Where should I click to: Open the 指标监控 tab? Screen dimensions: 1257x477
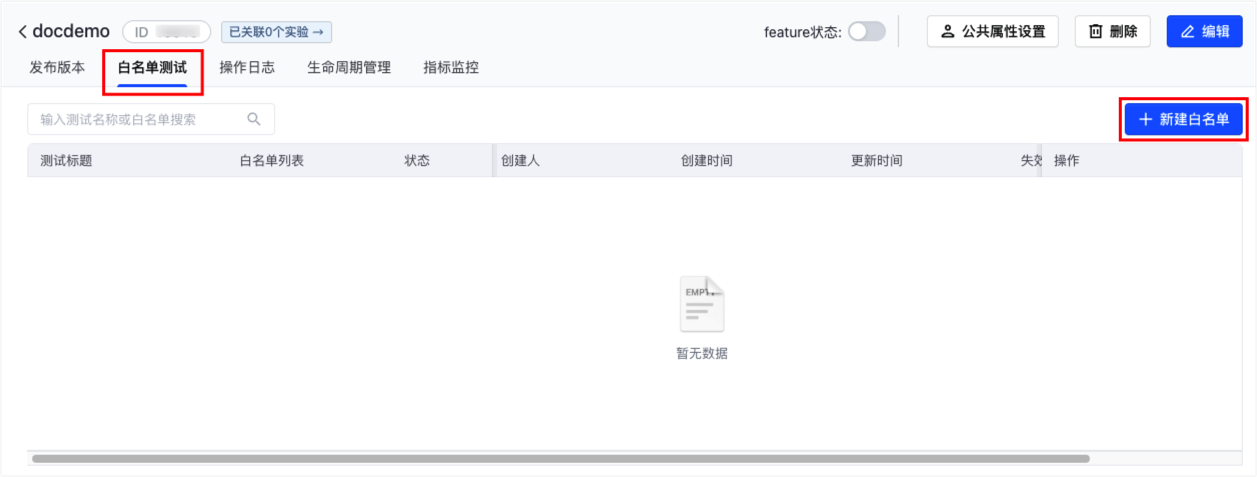[x=451, y=68]
